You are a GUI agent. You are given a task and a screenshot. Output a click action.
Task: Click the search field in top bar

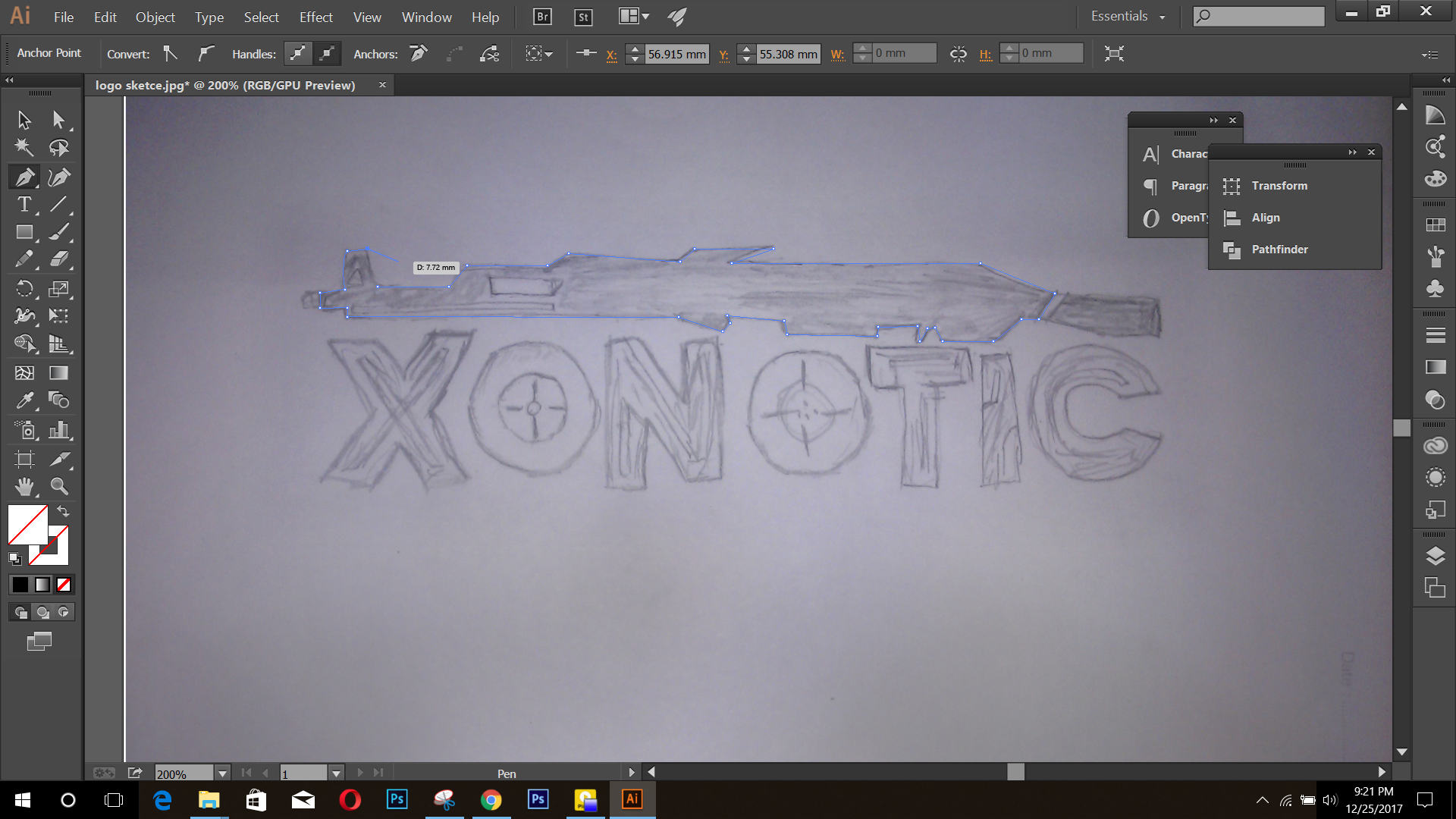click(x=1259, y=16)
